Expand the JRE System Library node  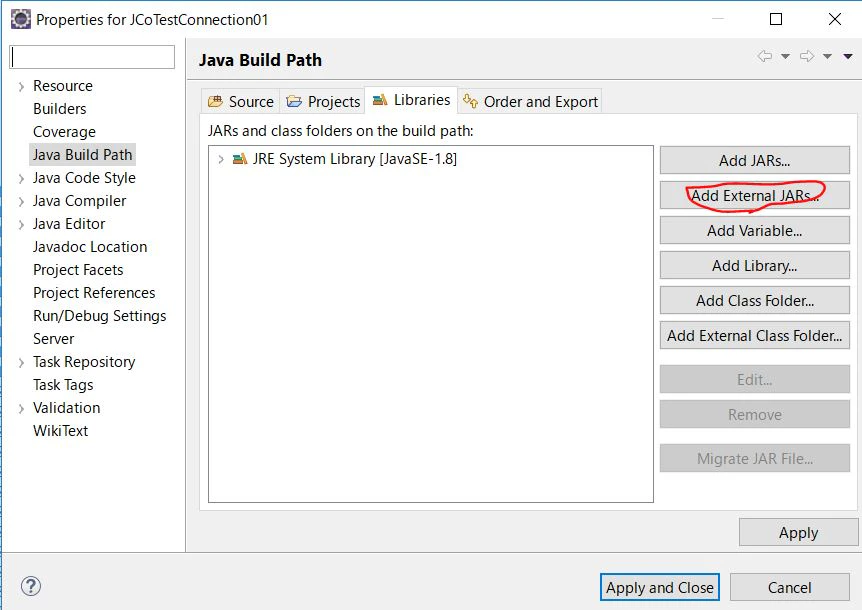click(x=221, y=159)
